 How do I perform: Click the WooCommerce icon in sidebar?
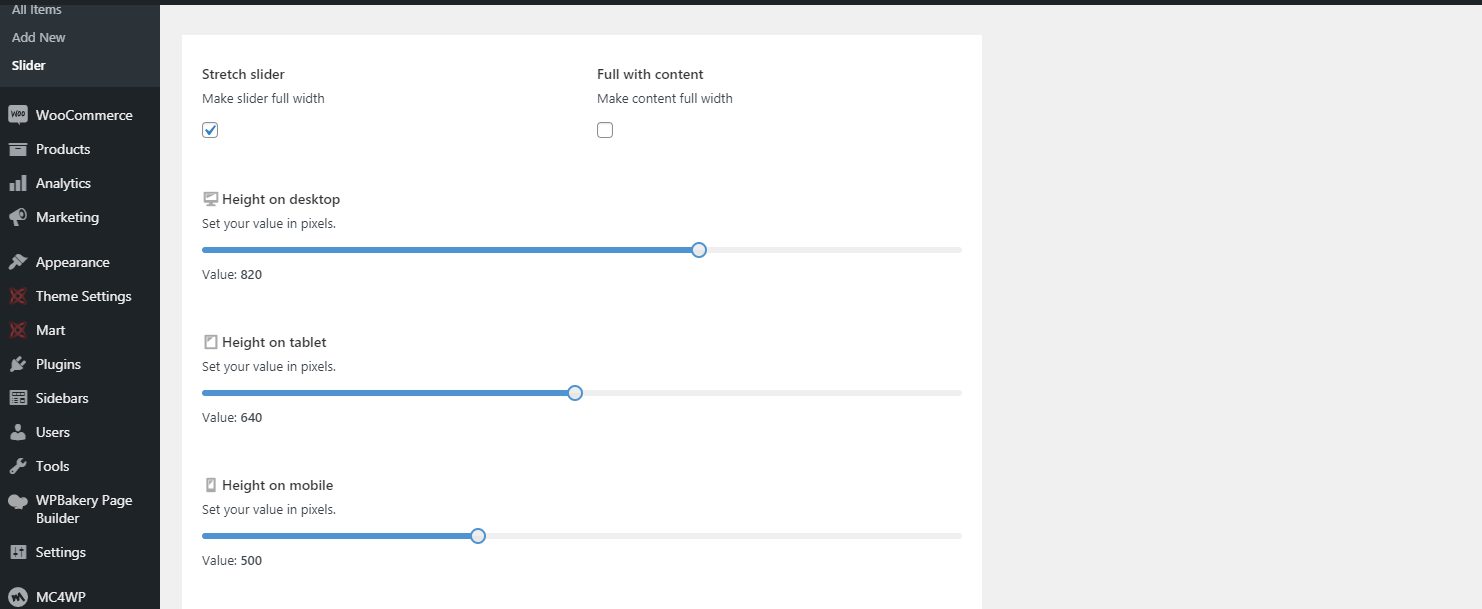point(17,115)
